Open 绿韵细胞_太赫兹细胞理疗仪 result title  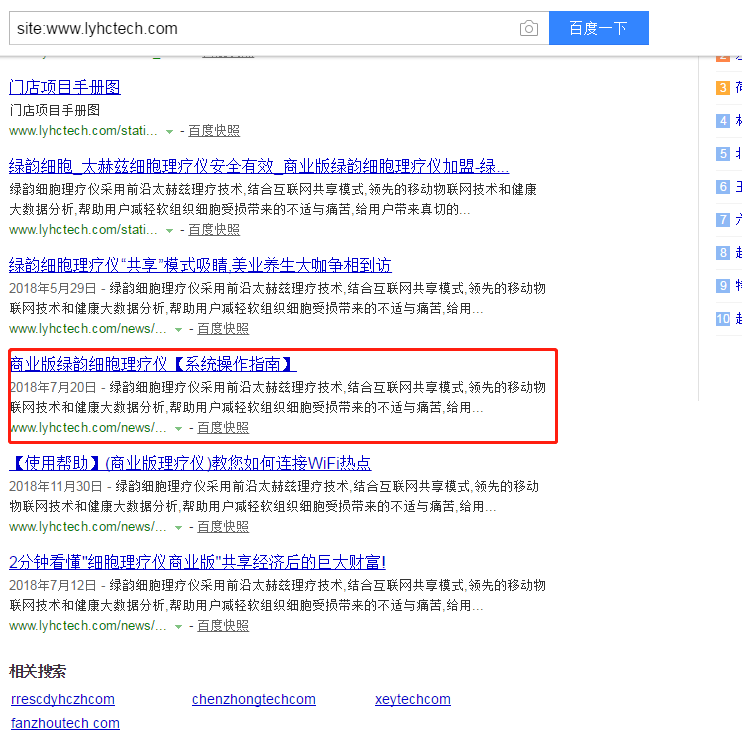259,166
